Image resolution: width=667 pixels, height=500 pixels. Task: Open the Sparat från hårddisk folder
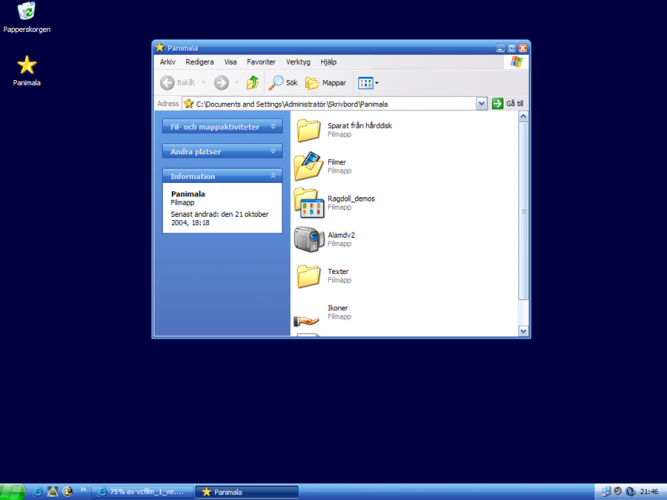[x=309, y=129]
